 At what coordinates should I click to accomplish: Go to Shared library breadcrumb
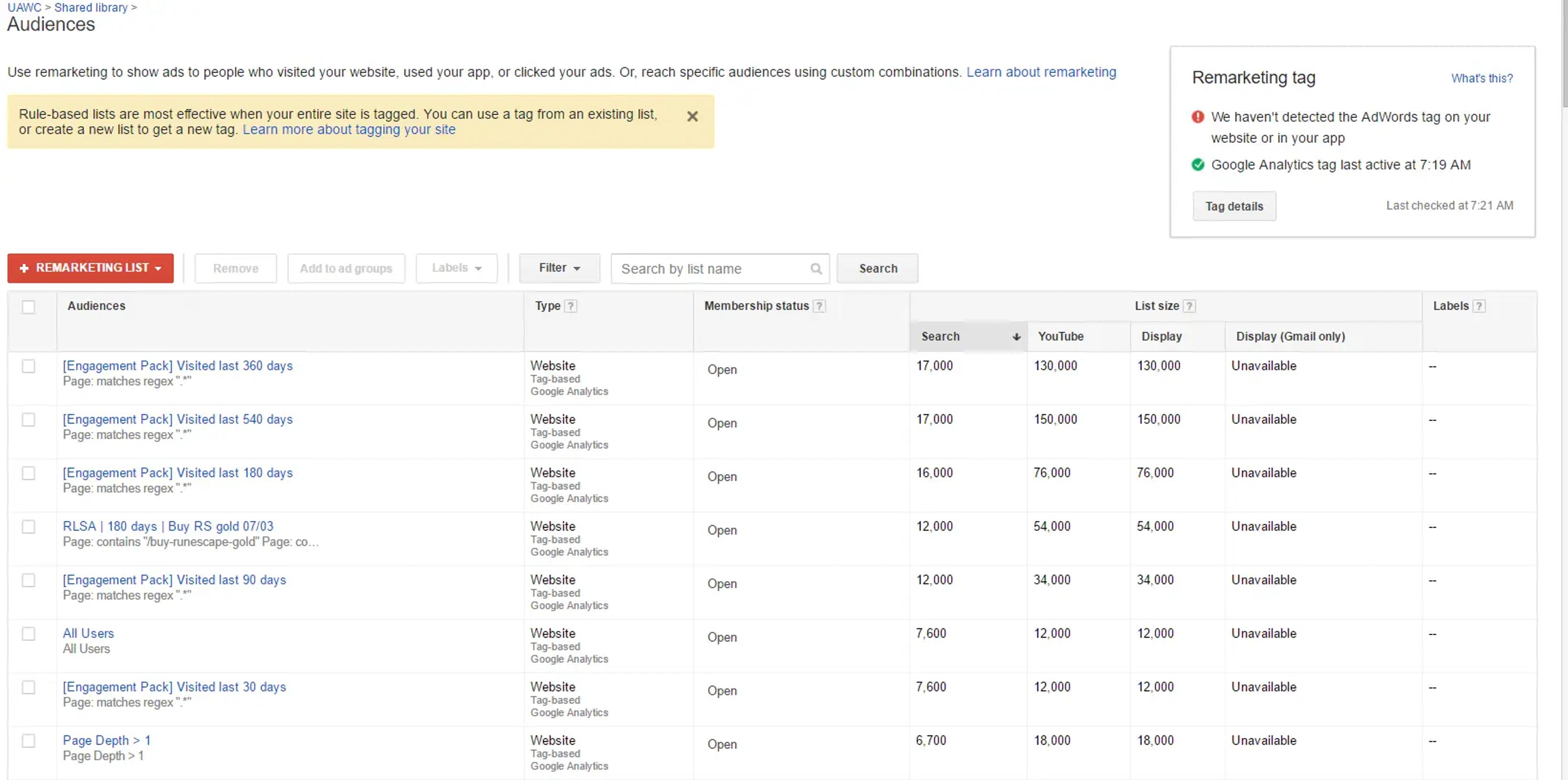pos(91,7)
